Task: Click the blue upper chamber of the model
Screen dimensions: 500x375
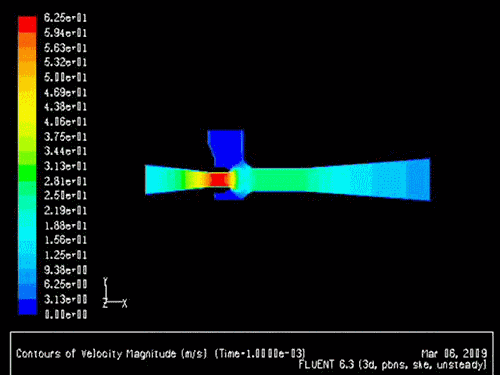Action: 226,148
